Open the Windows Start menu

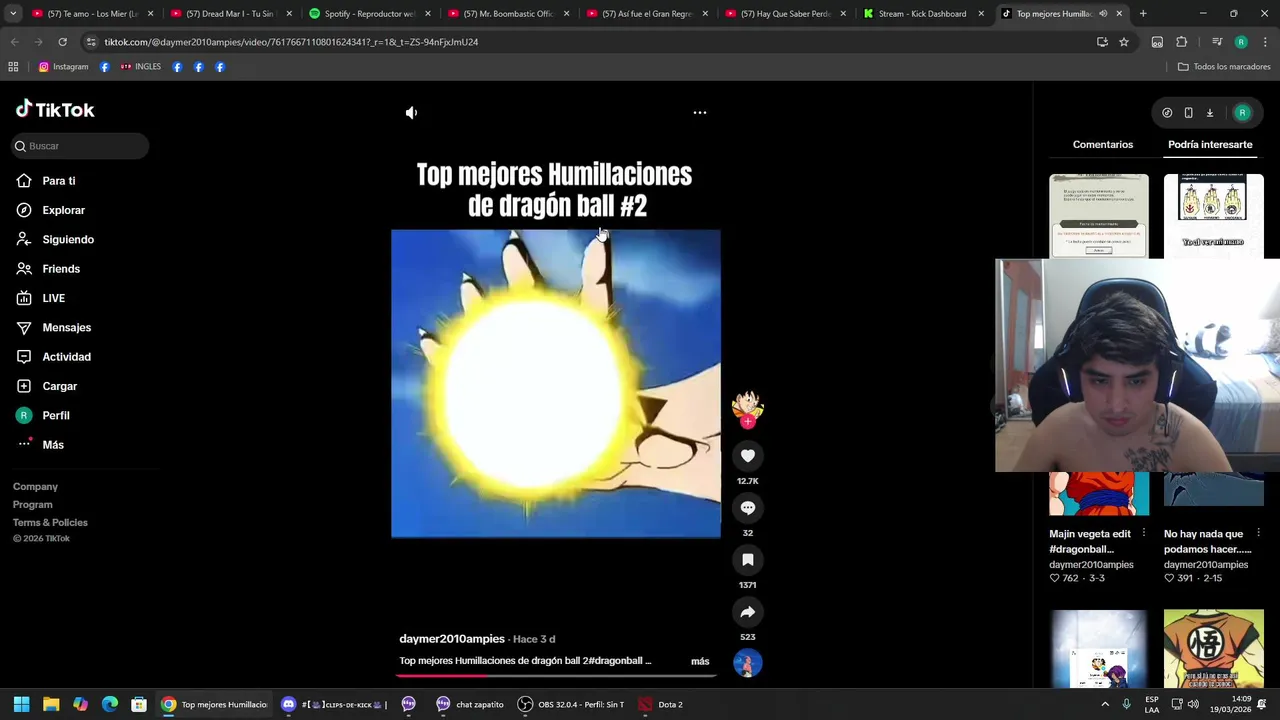pyautogui.click(x=21, y=705)
